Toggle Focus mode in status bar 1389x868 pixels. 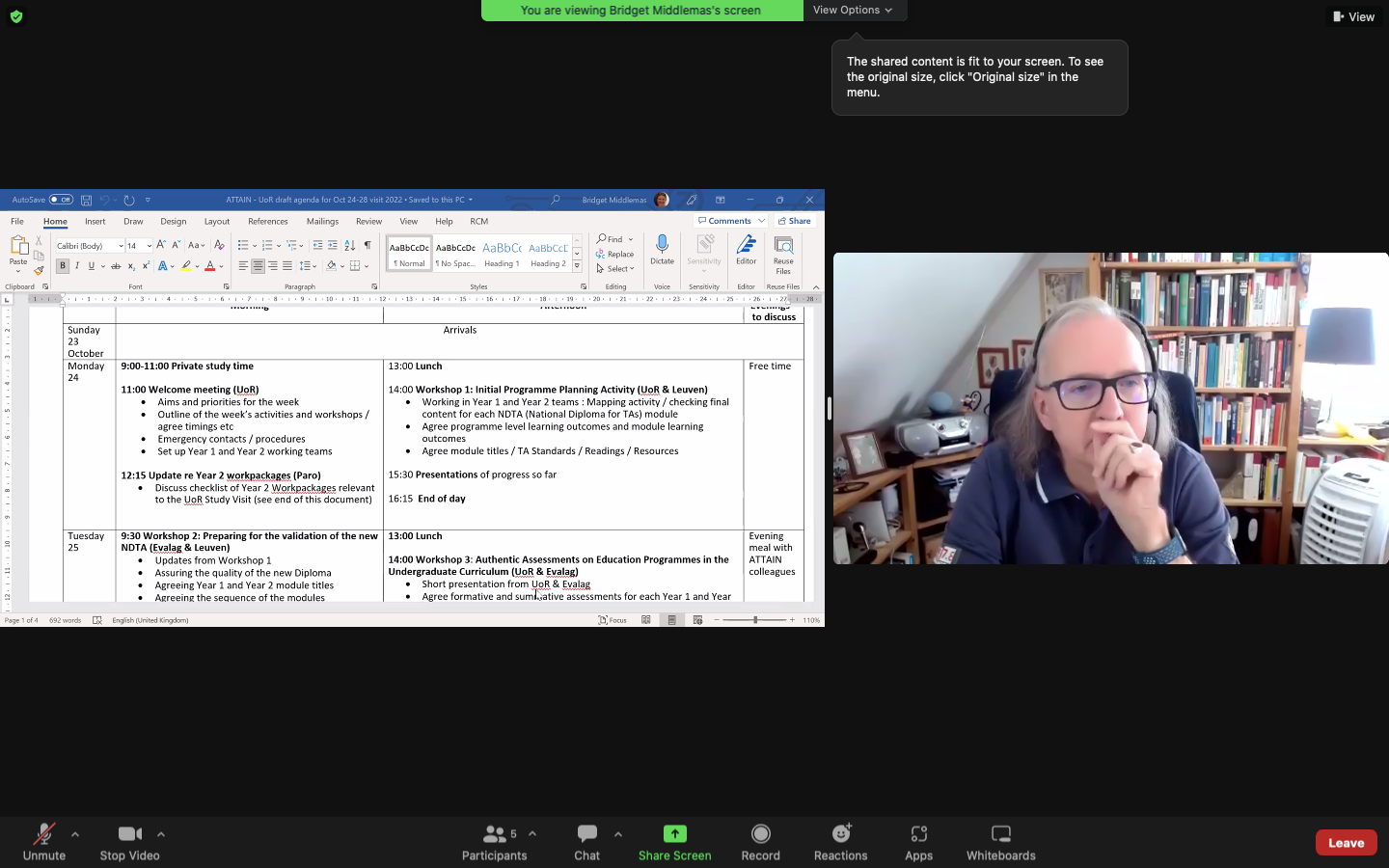613,620
